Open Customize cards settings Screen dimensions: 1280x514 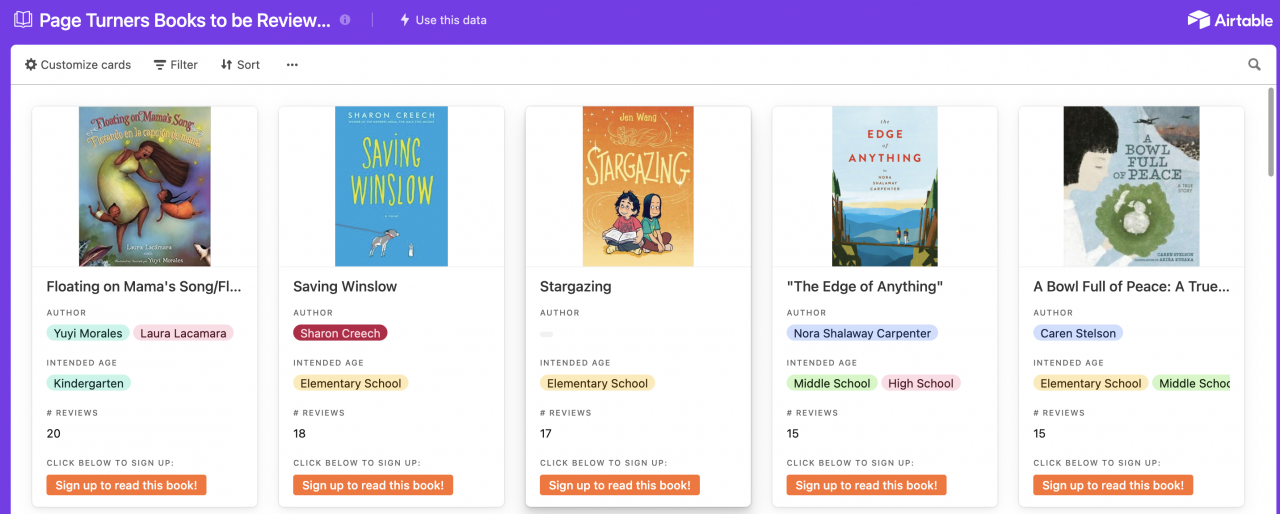(78, 65)
